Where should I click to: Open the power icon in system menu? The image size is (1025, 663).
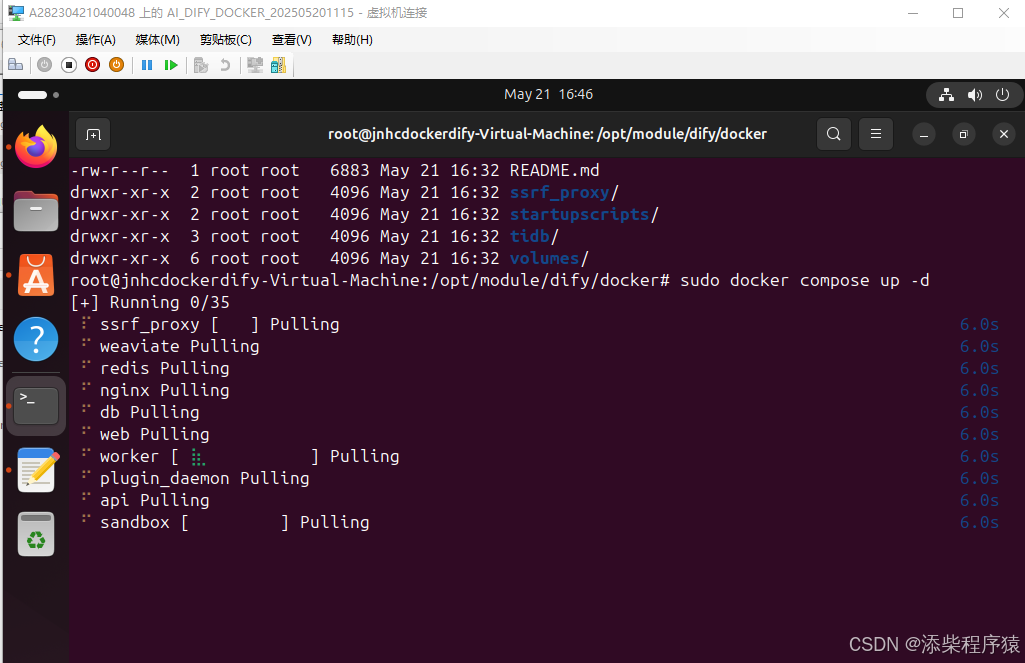[x=1003, y=95]
